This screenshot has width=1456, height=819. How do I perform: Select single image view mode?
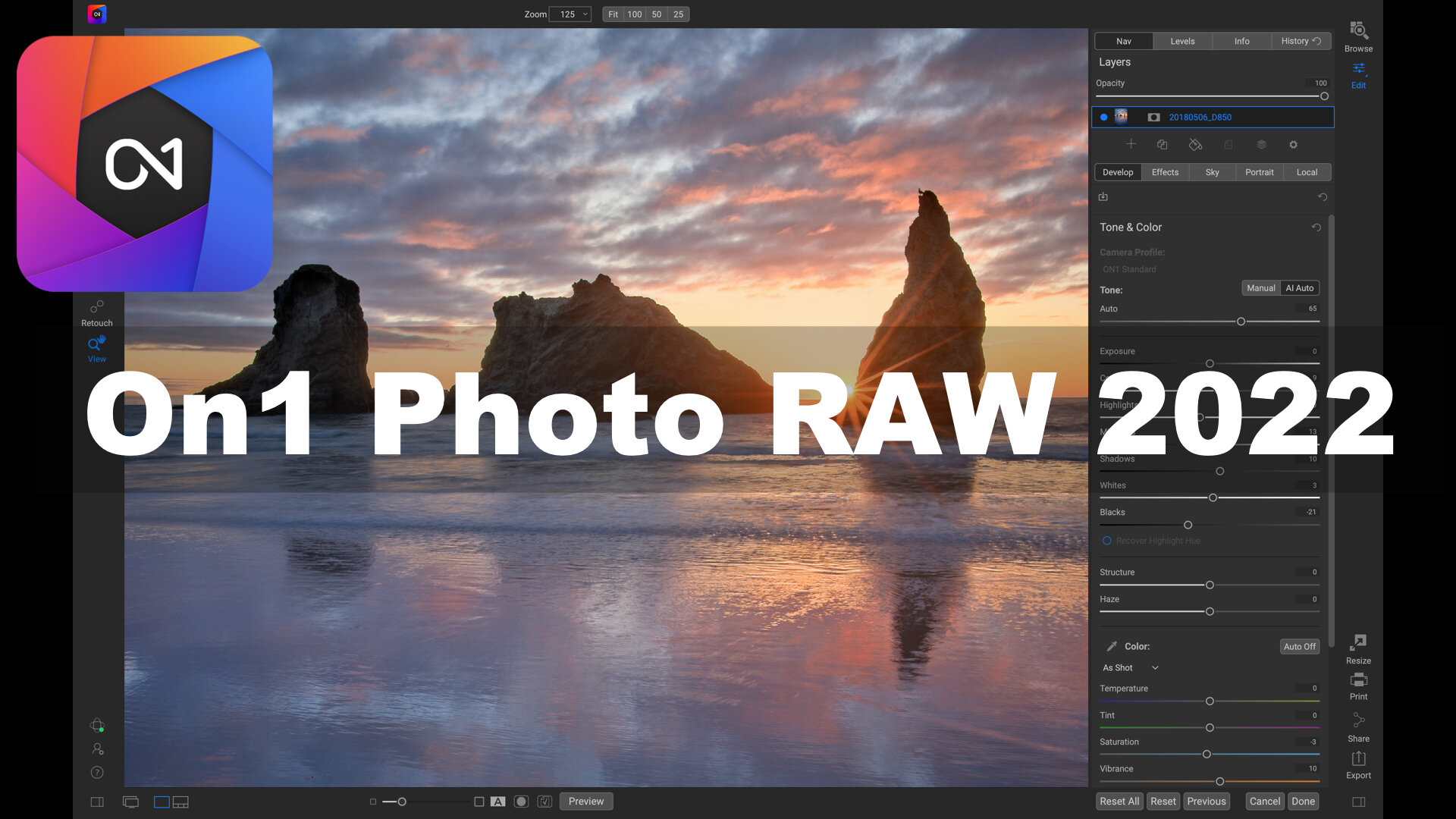162,802
